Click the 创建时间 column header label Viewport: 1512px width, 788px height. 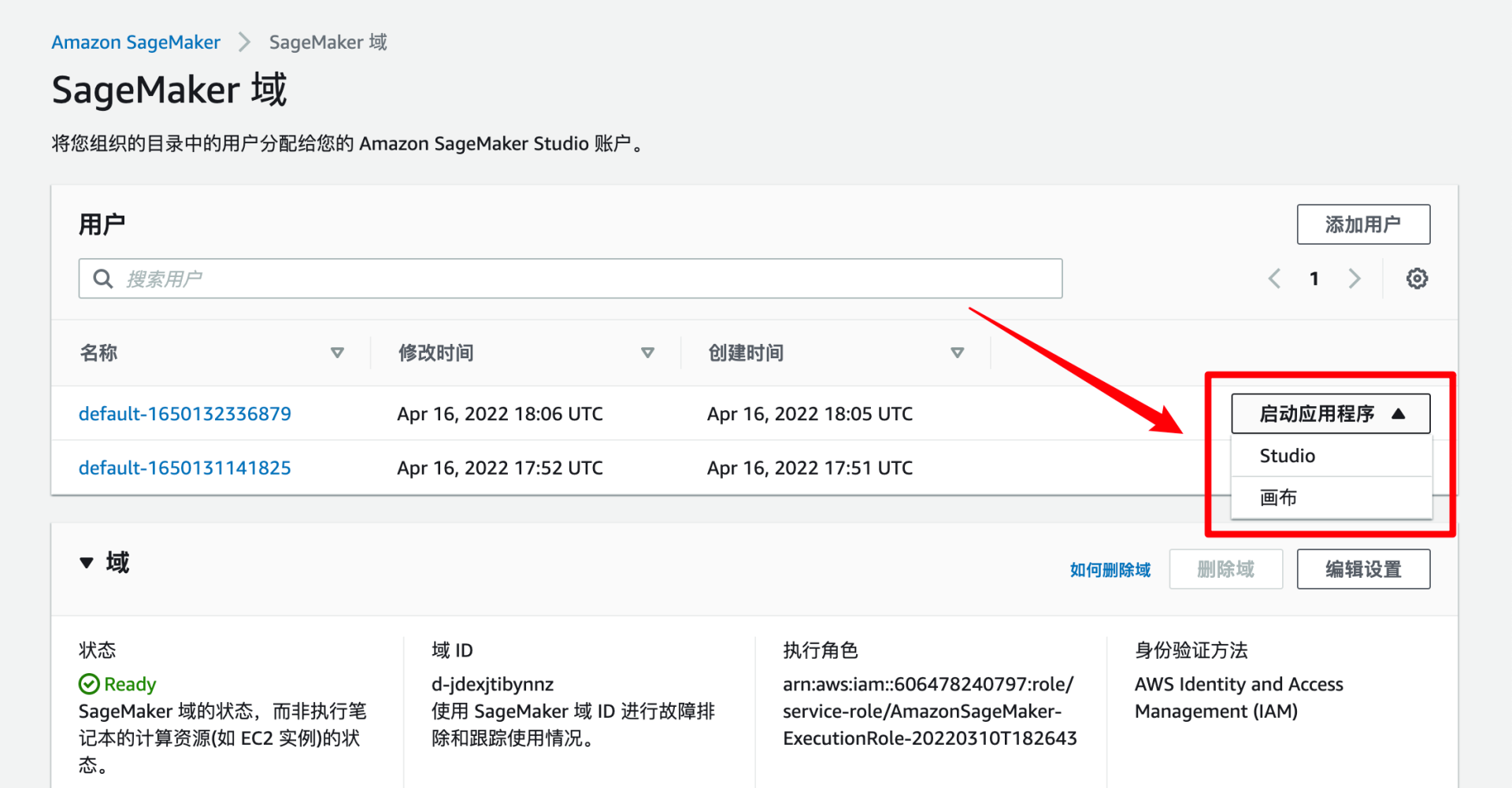tap(746, 353)
